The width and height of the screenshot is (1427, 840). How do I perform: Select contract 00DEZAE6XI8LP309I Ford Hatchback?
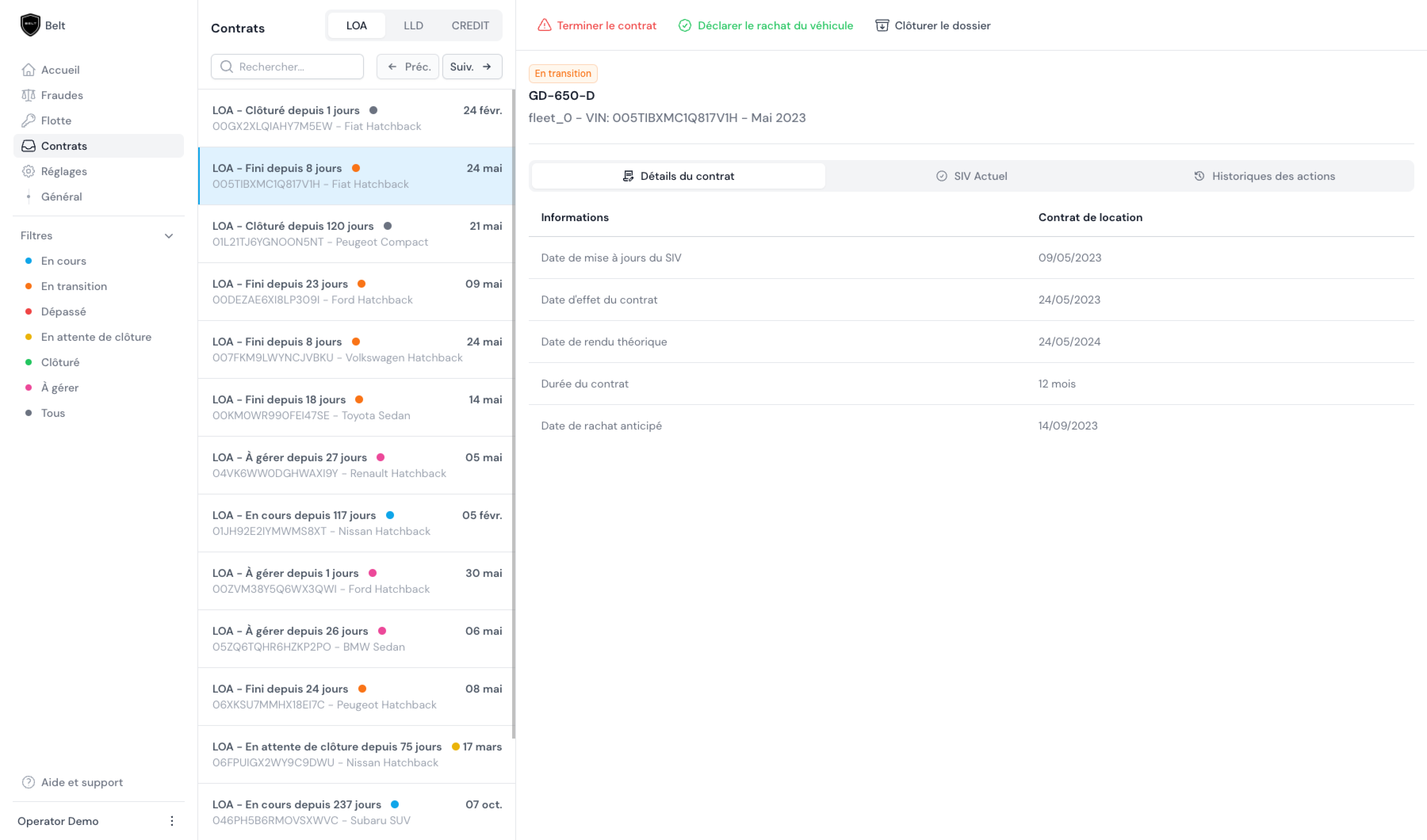coord(357,291)
